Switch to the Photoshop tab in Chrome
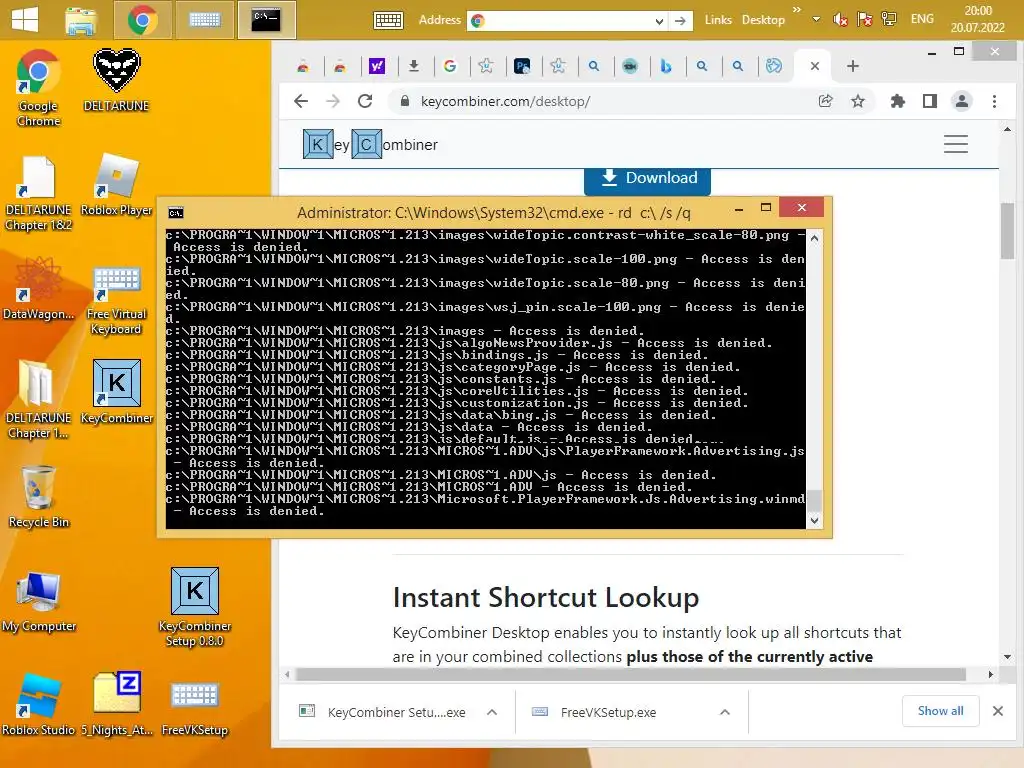Viewport: 1024px width, 768px height. pyautogui.click(x=522, y=66)
